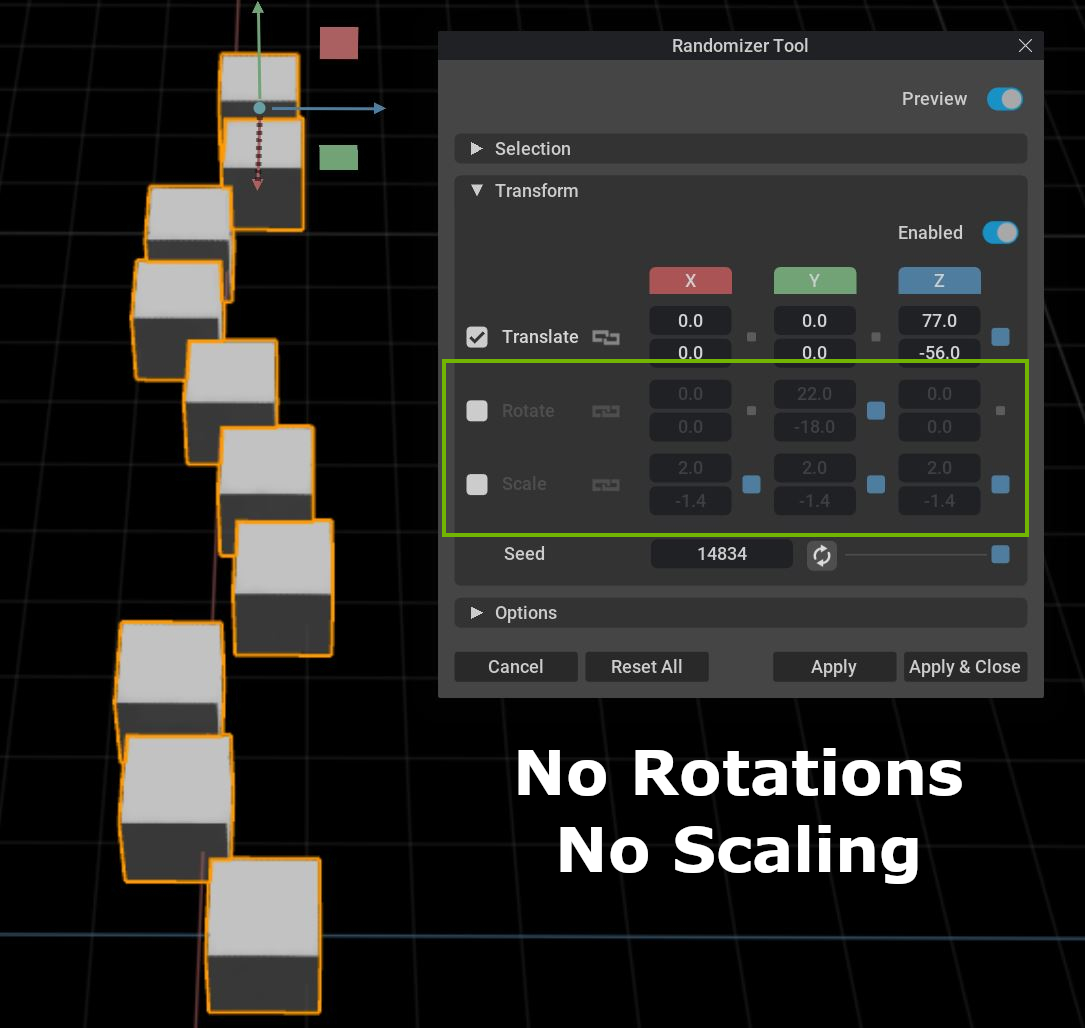Image resolution: width=1085 pixels, height=1028 pixels.
Task: Toggle Rotate X small gray indicator
Action: (751, 411)
